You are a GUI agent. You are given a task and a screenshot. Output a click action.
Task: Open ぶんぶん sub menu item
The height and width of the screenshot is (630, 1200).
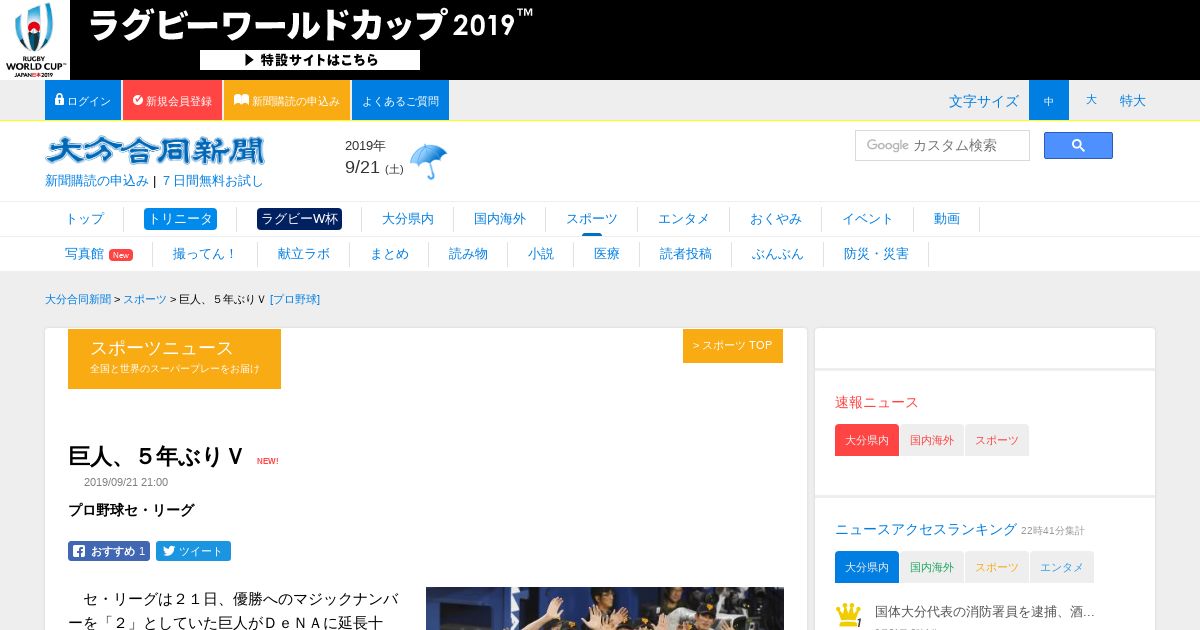[778, 254]
